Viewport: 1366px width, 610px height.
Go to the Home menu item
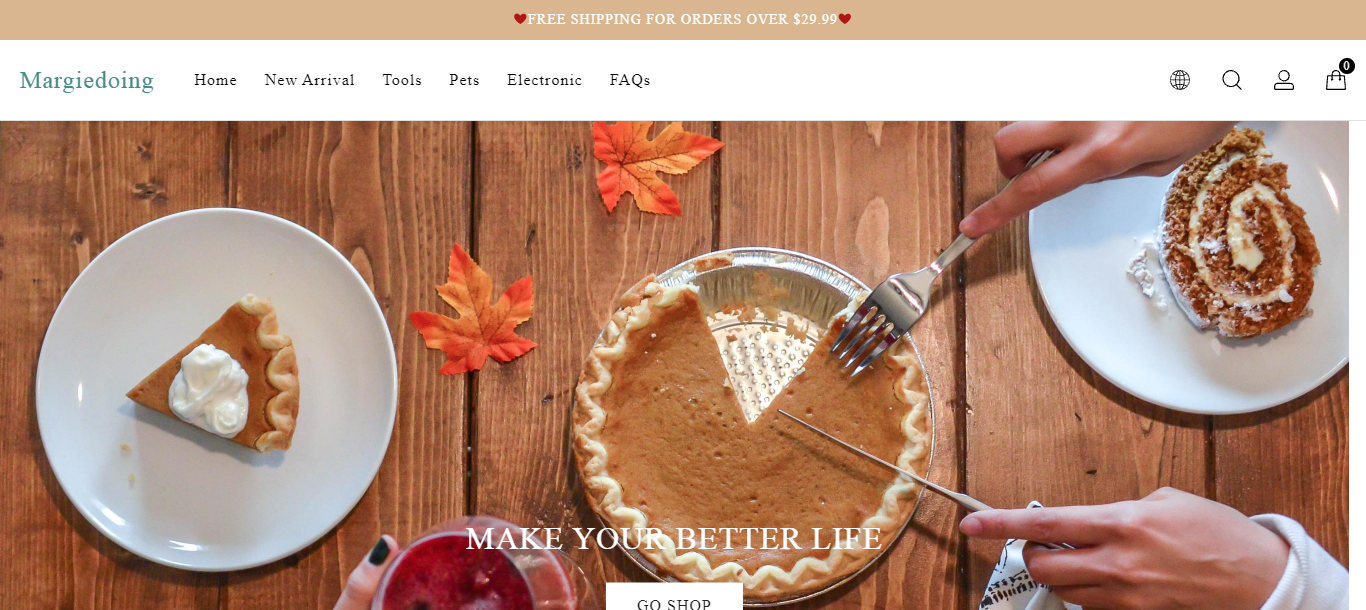[215, 80]
